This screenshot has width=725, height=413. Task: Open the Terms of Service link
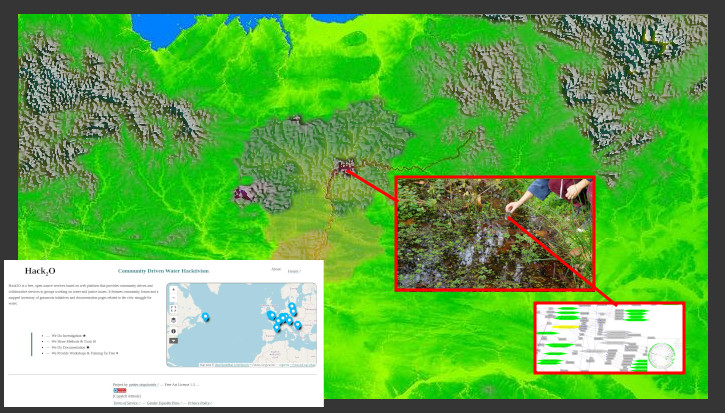[x=126, y=403]
